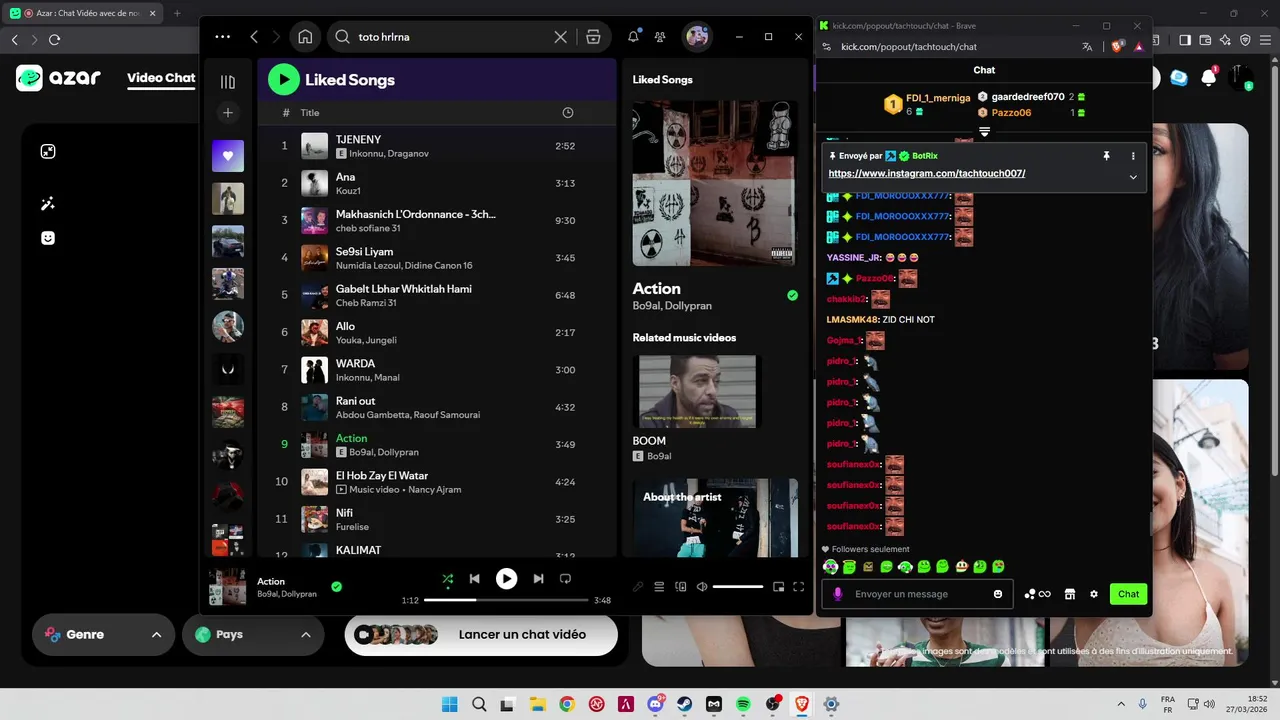Open the Spotify three-dots menu
Image resolution: width=1280 pixels, height=720 pixels.
tap(222, 37)
